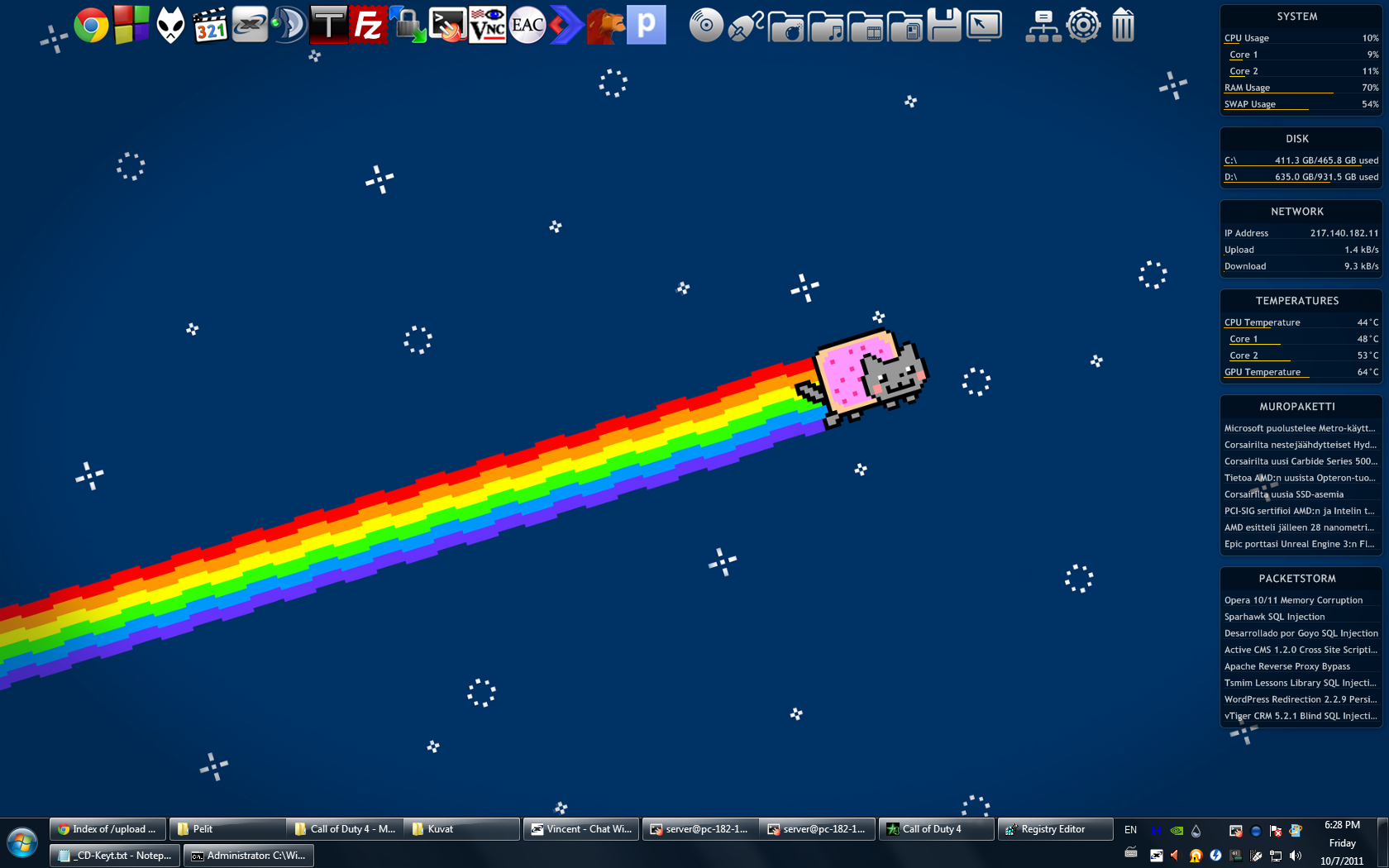
Task: Open the monitor with cursor dock icon
Action: click(984, 26)
